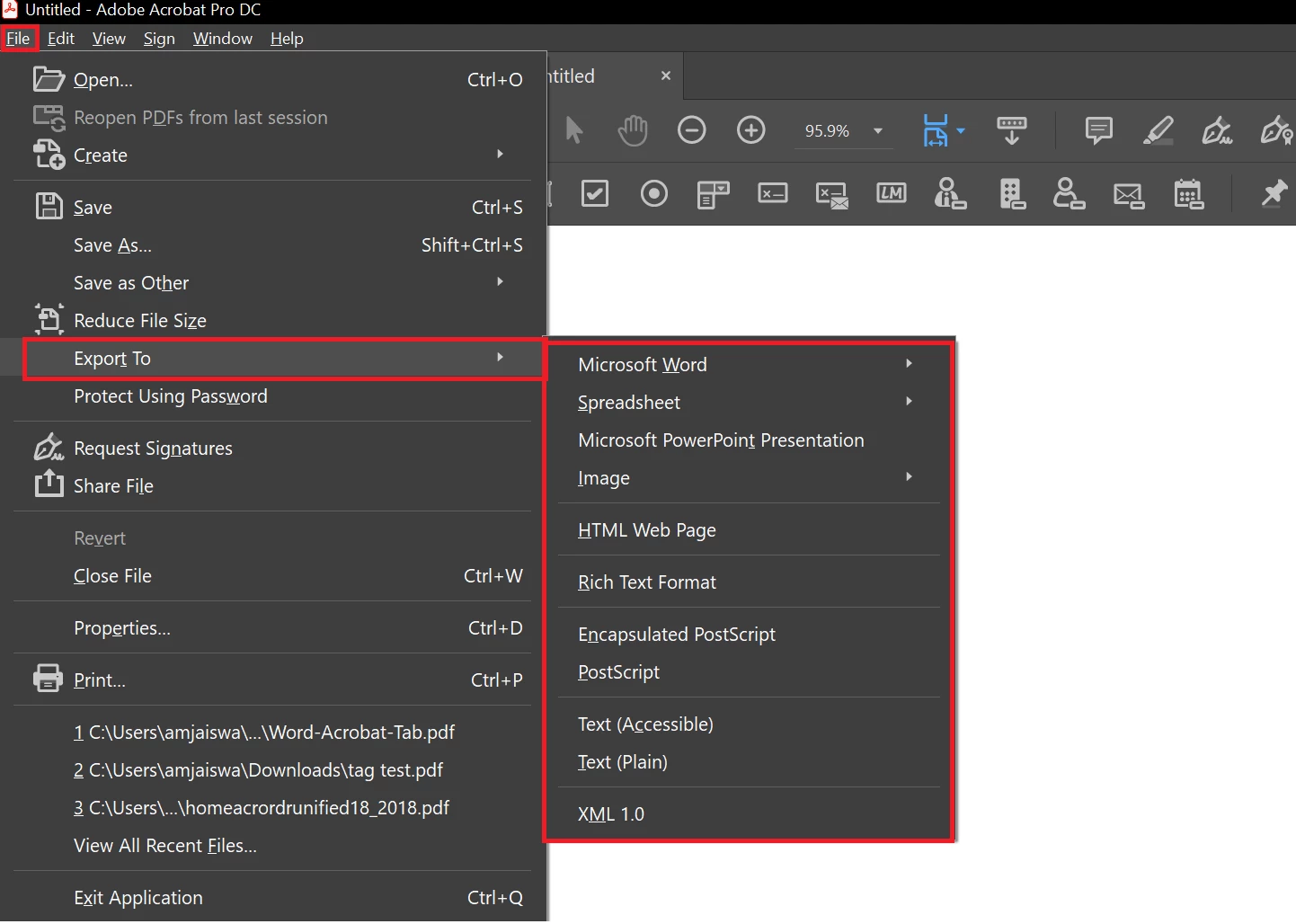Choose Microsoft PowerPoint Presentation export
This screenshot has height=924, width=1296.
(x=748, y=440)
